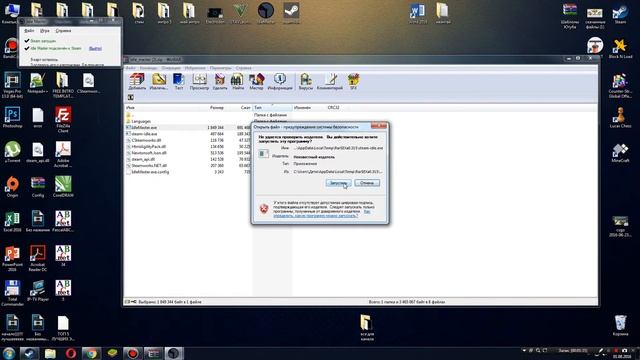Open WinRAR Операции menu
The width and height of the screenshot is (640, 360).
click(x=171, y=68)
